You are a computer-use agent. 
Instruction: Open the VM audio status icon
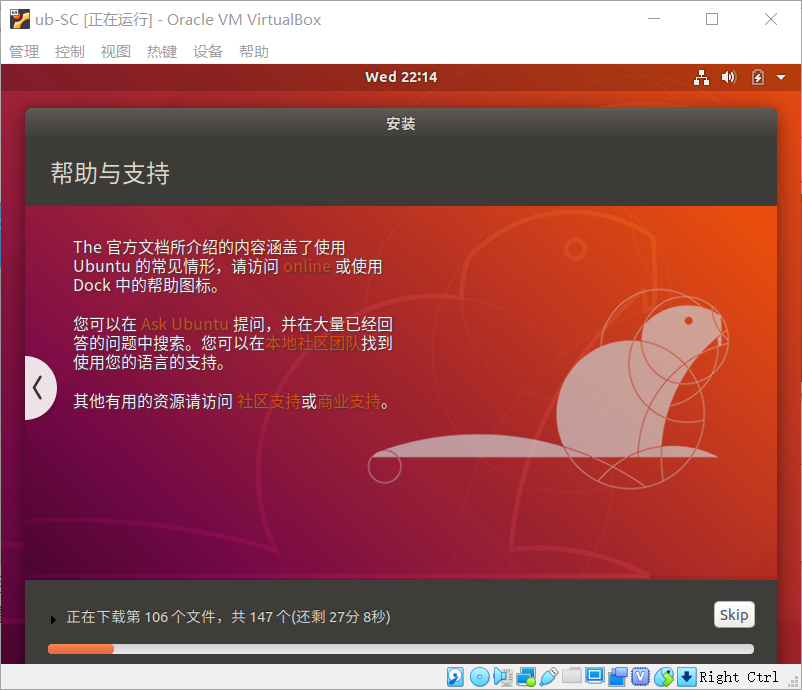click(x=503, y=677)
